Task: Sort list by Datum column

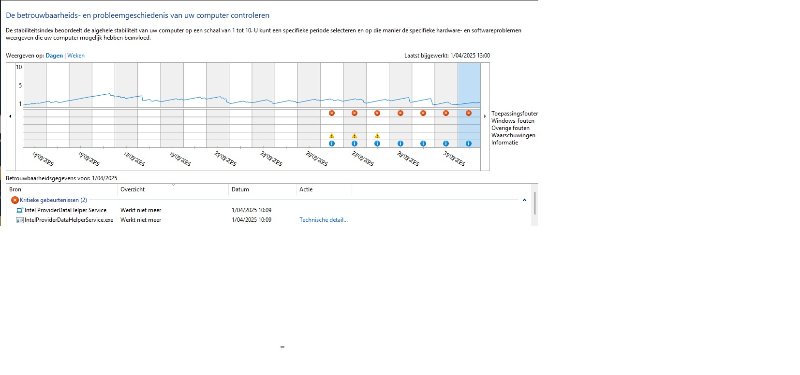Action: [262, 189]
